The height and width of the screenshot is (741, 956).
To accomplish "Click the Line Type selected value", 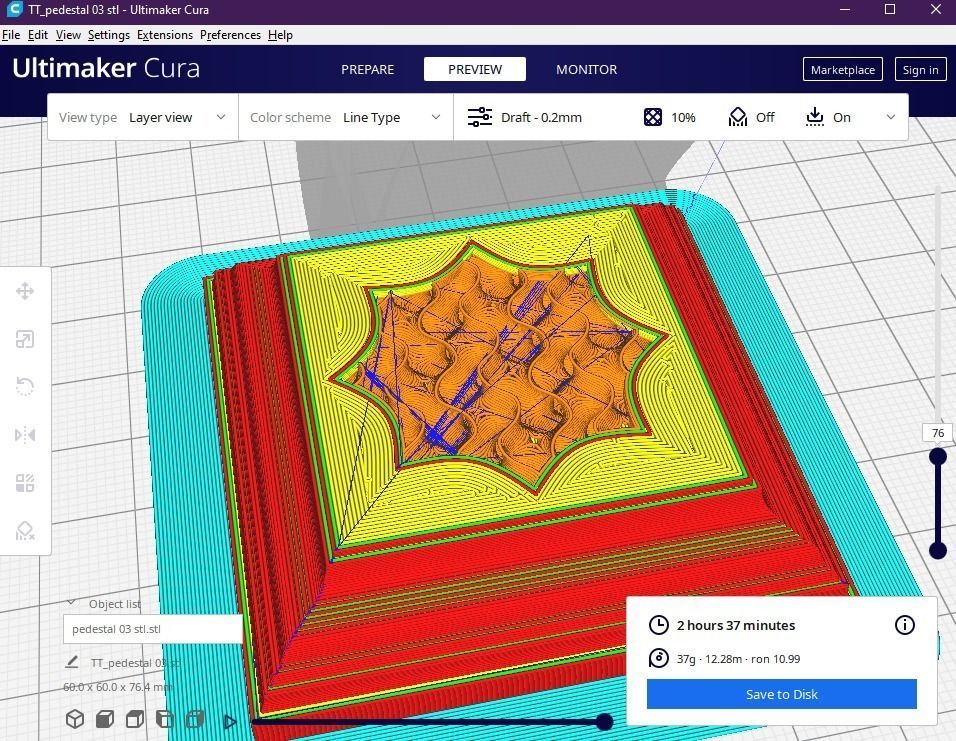I will pos(371,117).
